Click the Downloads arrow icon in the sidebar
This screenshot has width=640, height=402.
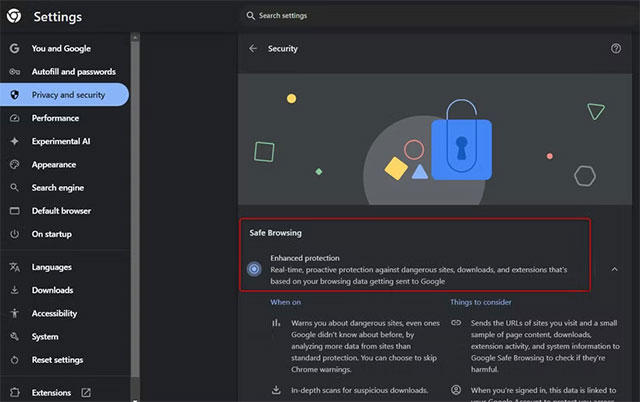point(14,290)
